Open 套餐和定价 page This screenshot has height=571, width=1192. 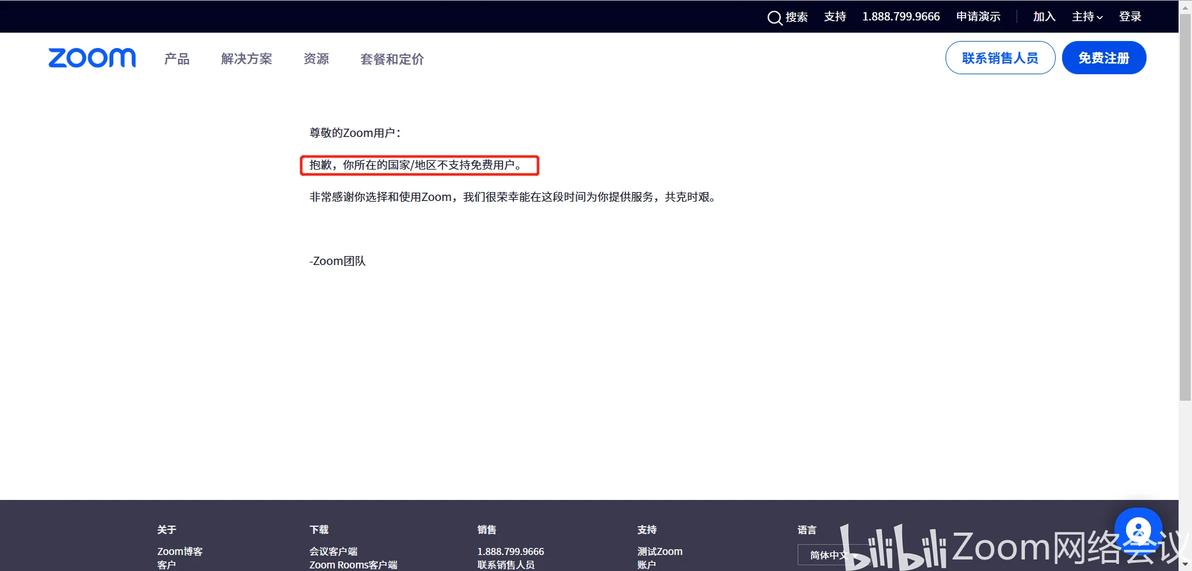pos(392,59)
